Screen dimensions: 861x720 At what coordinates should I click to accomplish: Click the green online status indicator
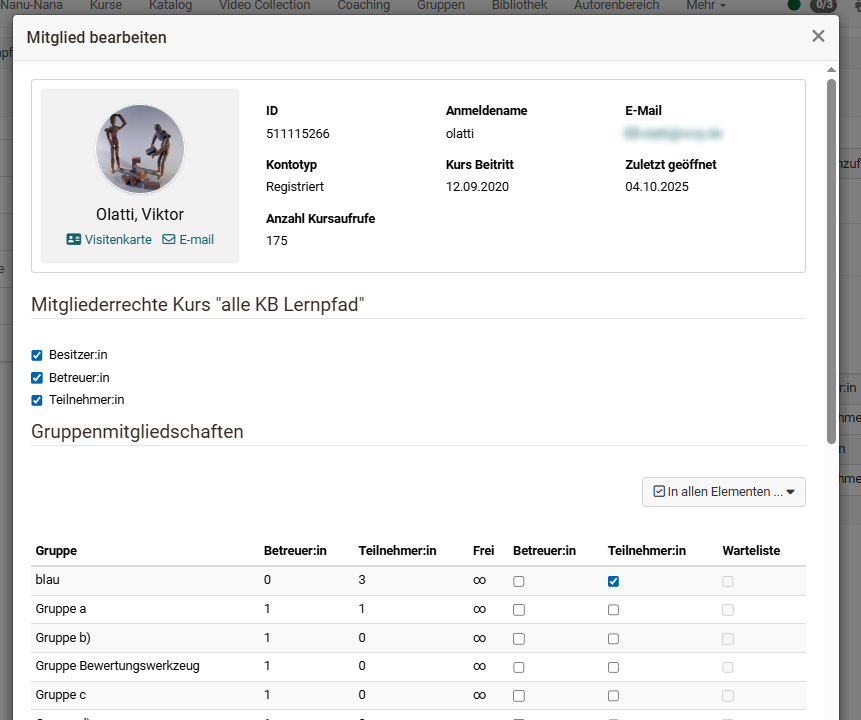point(794,6)
